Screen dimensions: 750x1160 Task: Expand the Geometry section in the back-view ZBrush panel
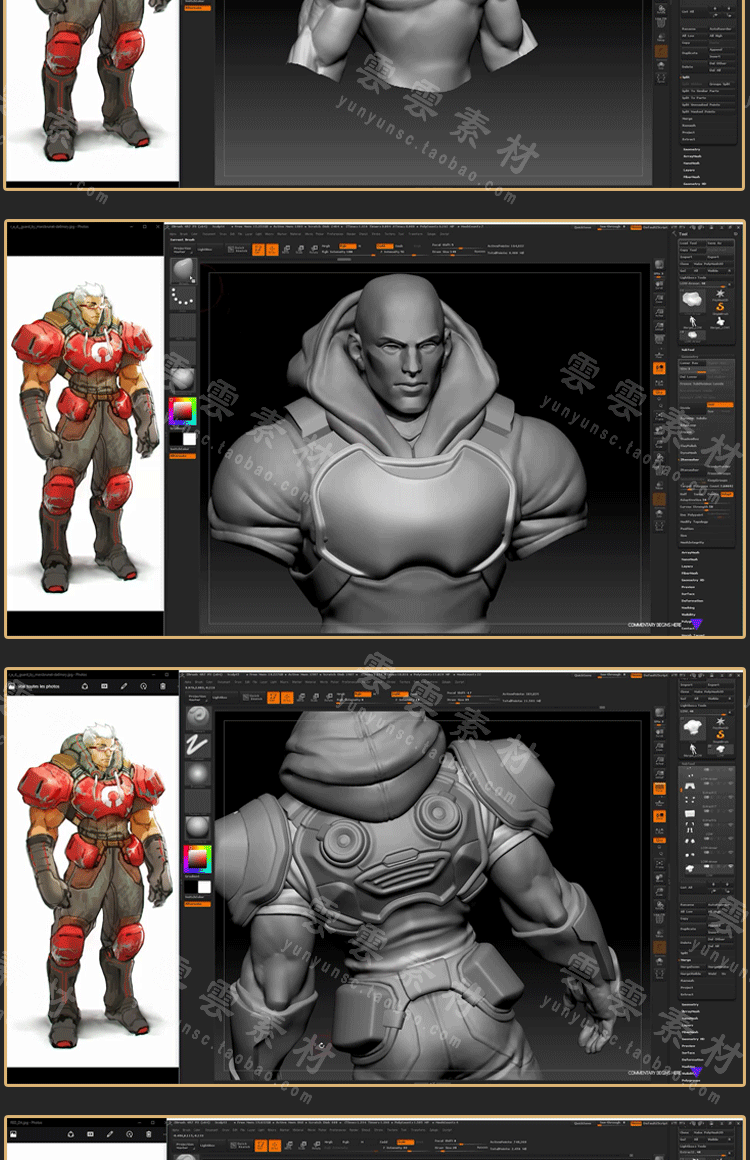click(690, 1005)
